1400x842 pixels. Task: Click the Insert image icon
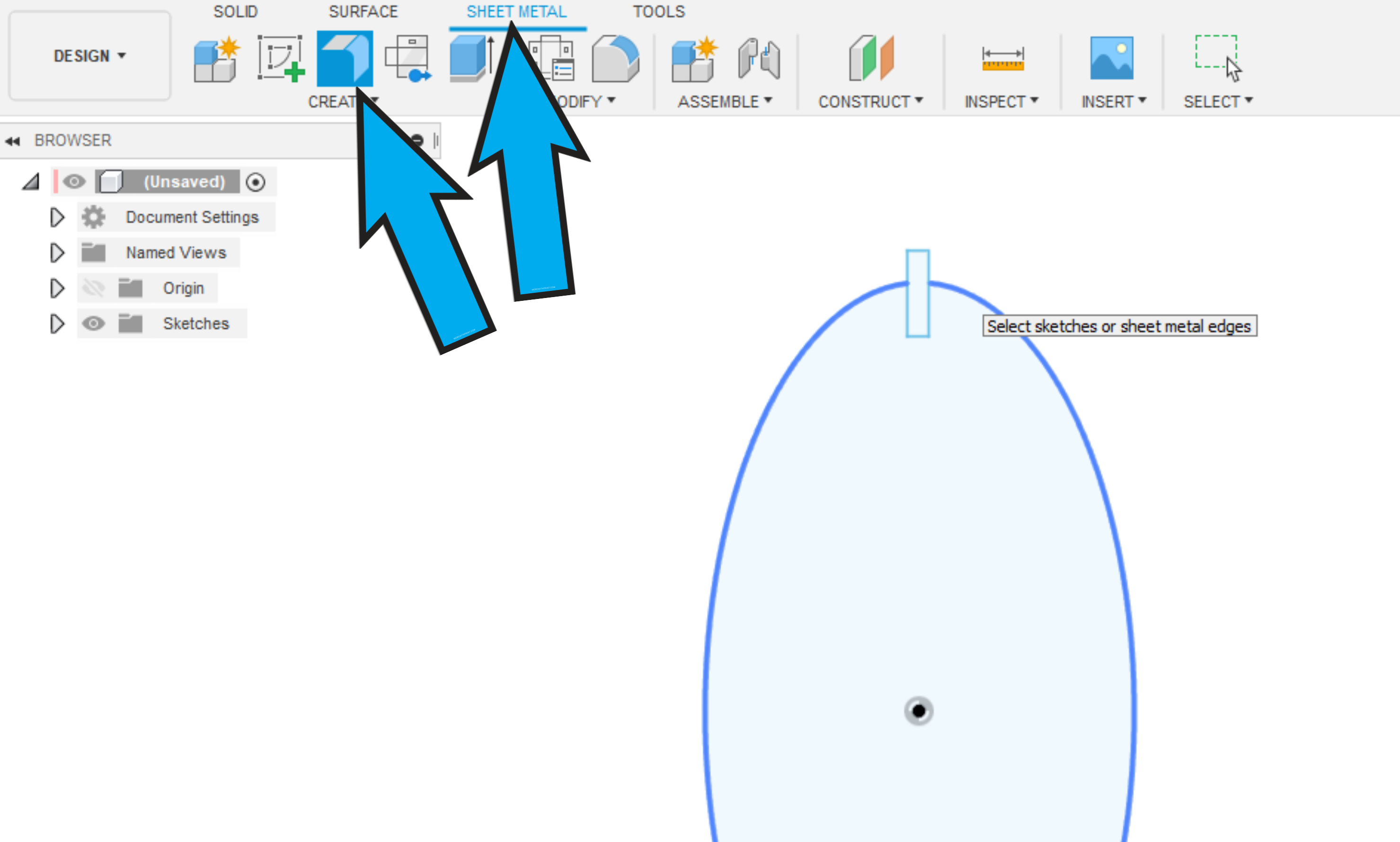click(1111, 59)
